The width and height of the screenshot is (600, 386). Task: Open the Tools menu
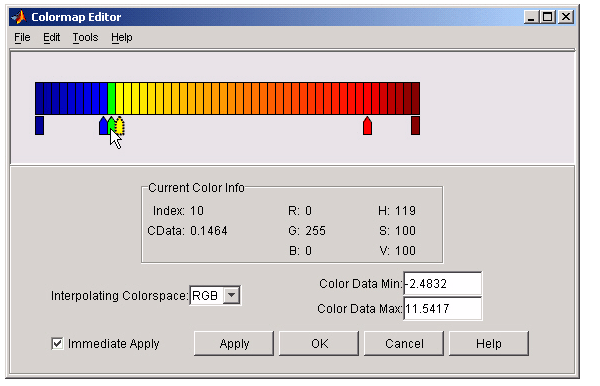point(85,37)
